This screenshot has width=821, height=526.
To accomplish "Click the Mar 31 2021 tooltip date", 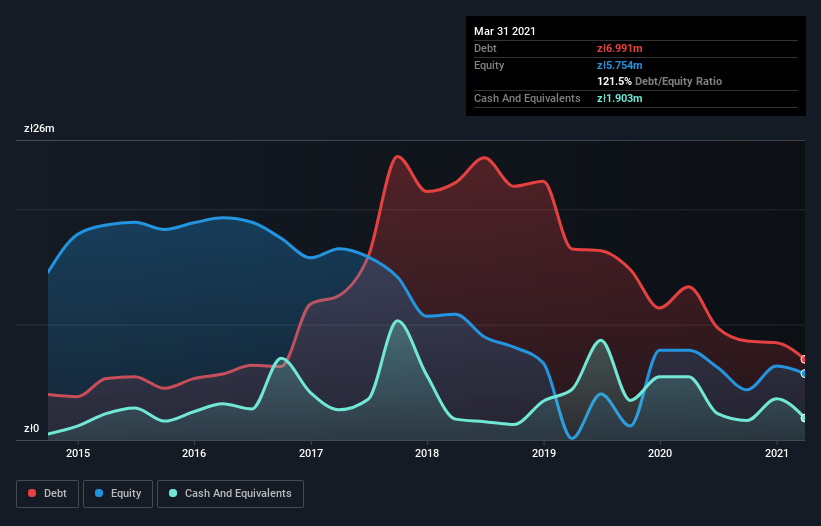I will pyautogui.click(x=505, y=31).
